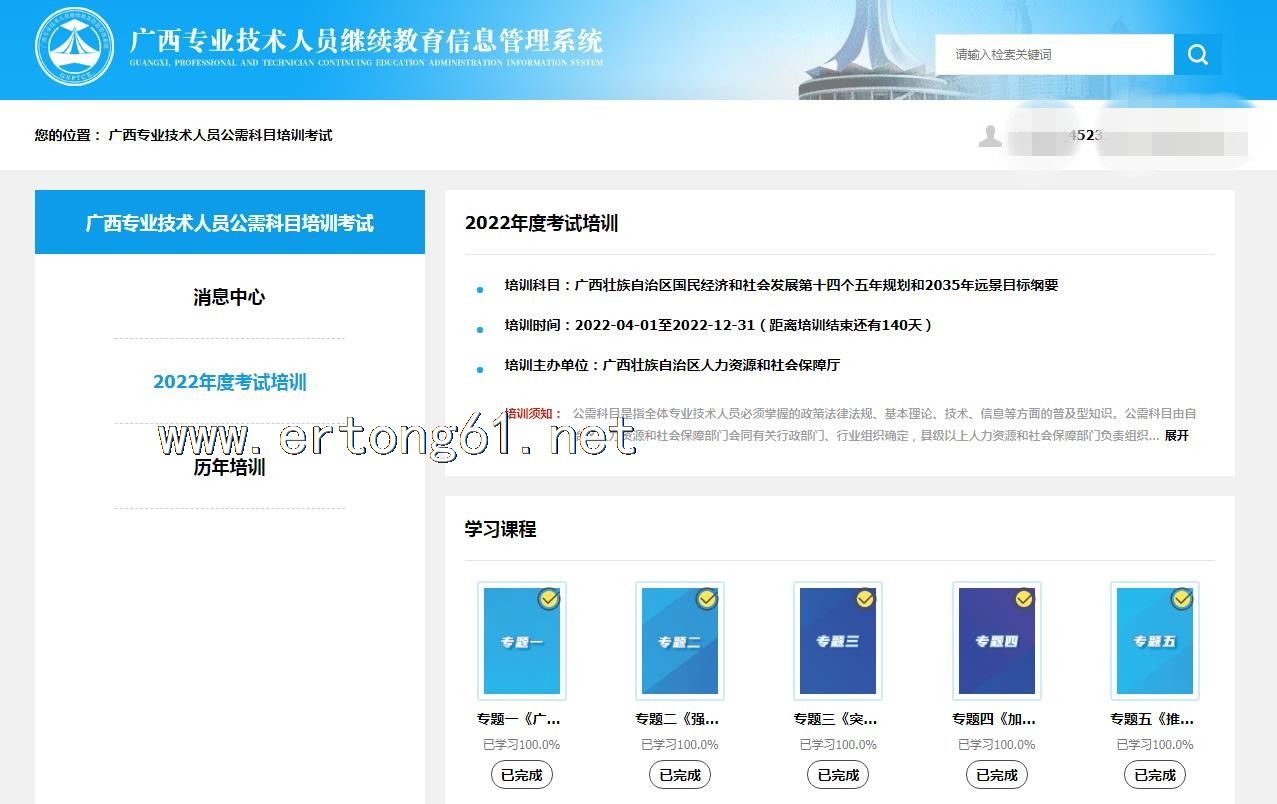Click the breadcrumb link 广西专业技术人员公需科目培训考试
1277x804 pixels.
pyautogui.click(x=220, y=135)
